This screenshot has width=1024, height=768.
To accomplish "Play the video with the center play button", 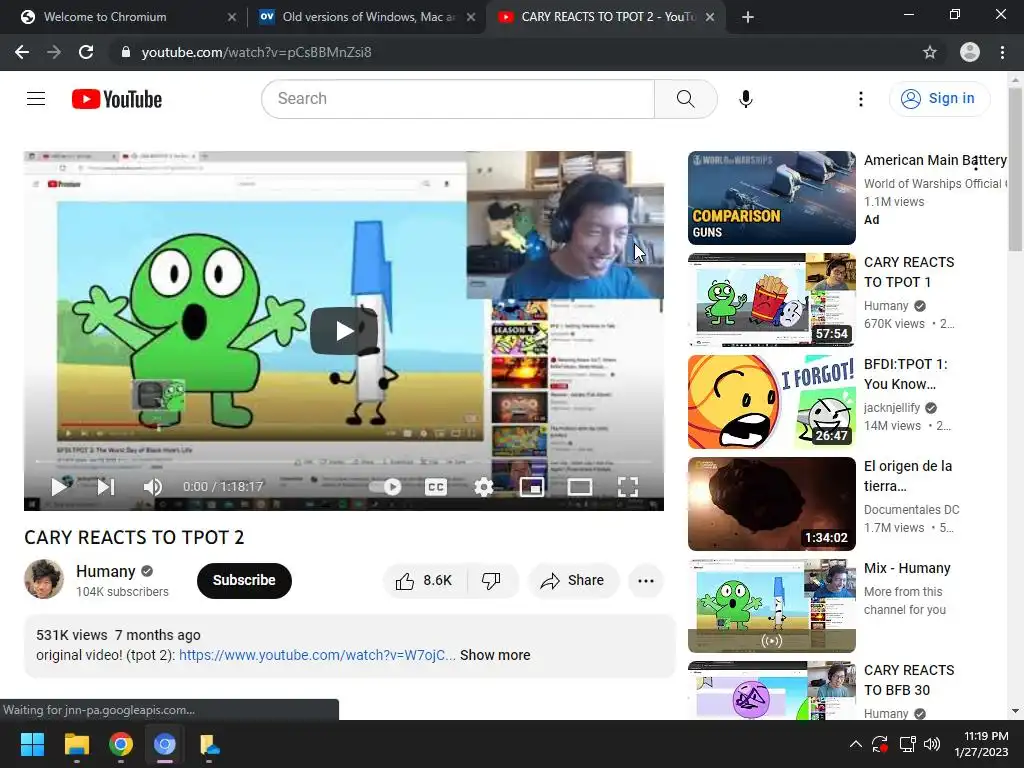I will click(x=344, y=330).
